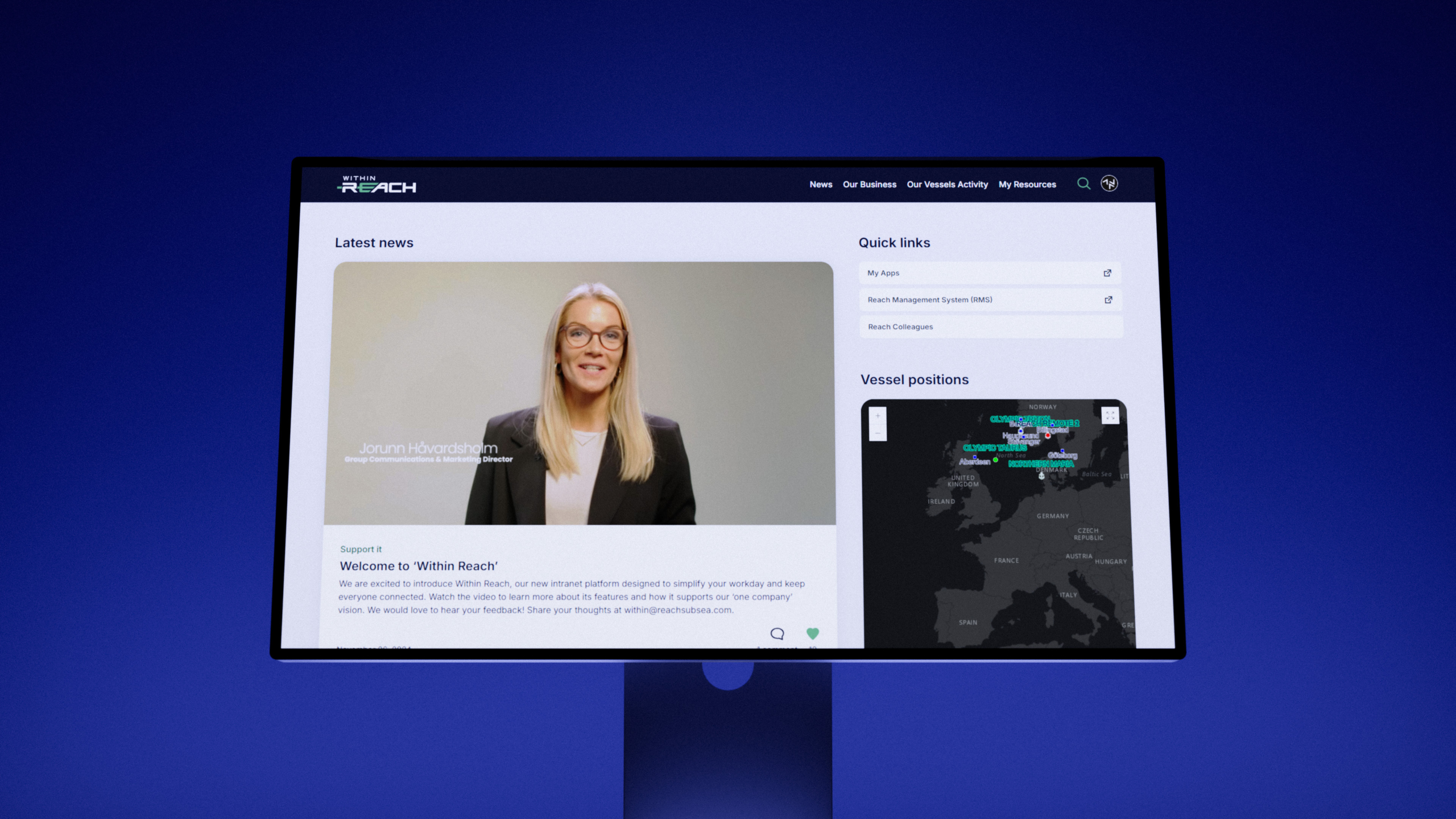The width and height of the screenshot is (1456, 819).
Task: Open the Reach Management System link
Action: point(929,300)
